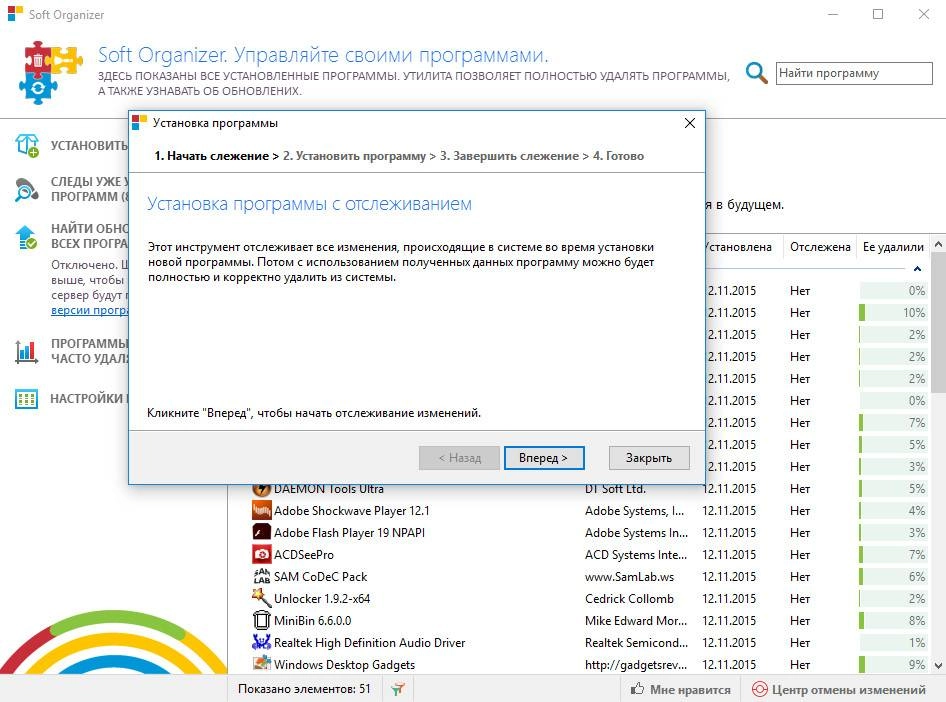The image size is (946, 702).
Task: Click step '3. Завершить слежение' in wizard
Action: (x=509, y=156)
